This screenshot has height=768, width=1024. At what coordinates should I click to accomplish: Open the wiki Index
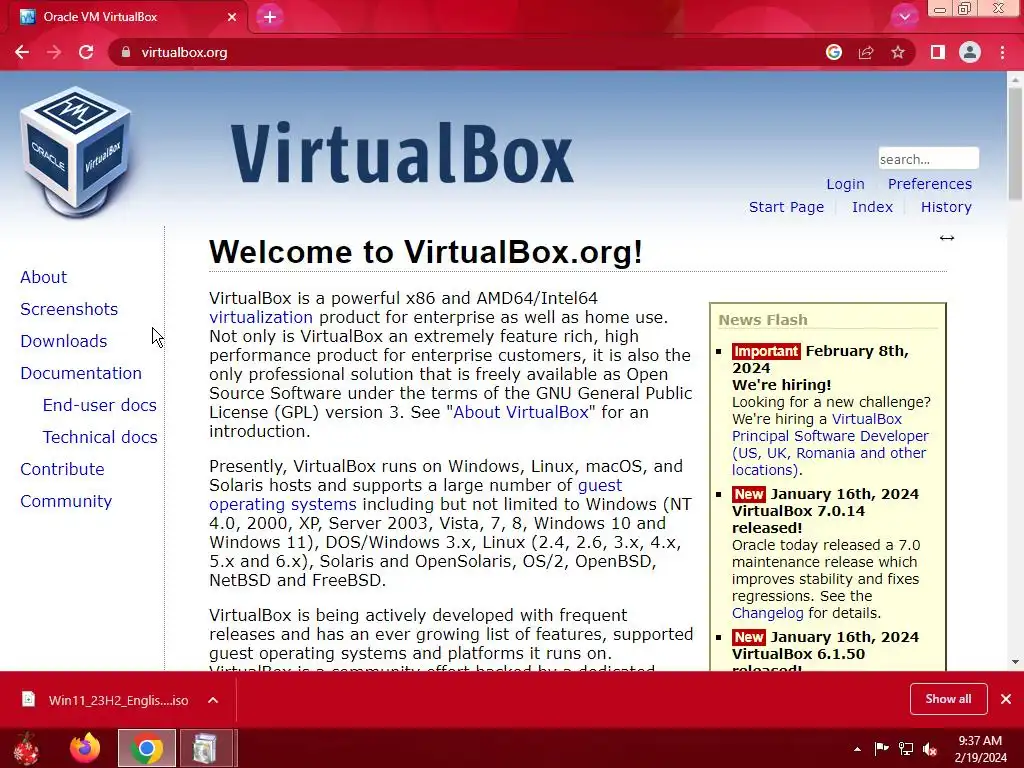[872, 207]
